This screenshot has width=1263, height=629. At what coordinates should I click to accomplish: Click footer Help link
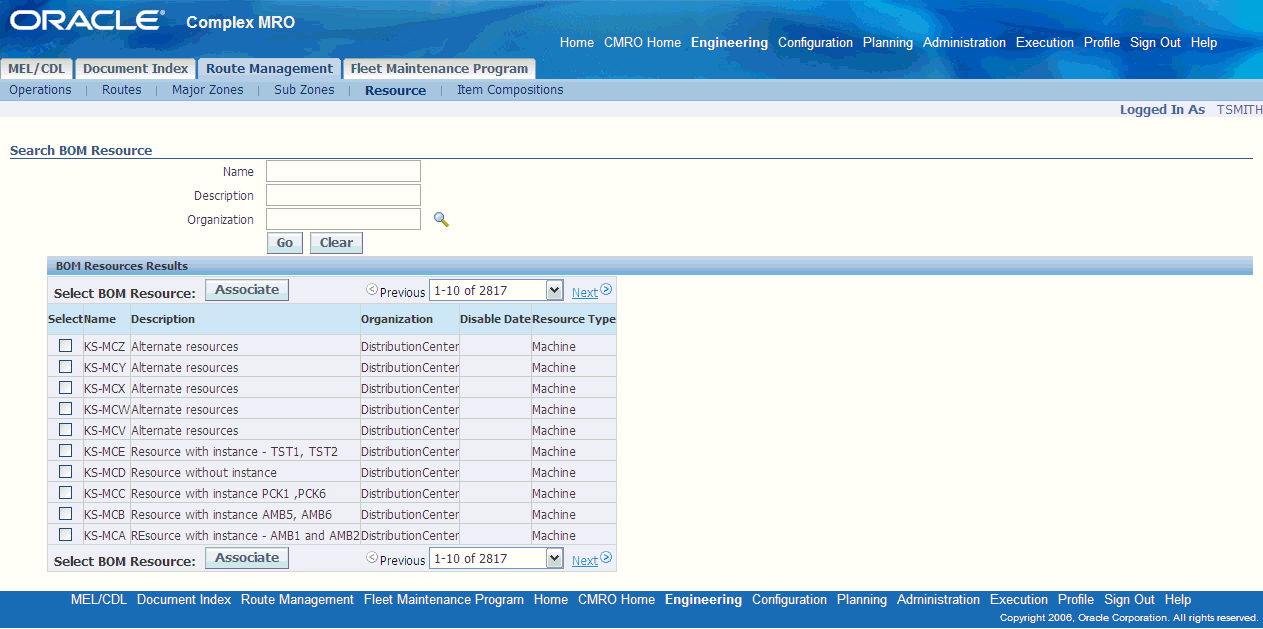pyautogui.click(x=1178, y=600)
